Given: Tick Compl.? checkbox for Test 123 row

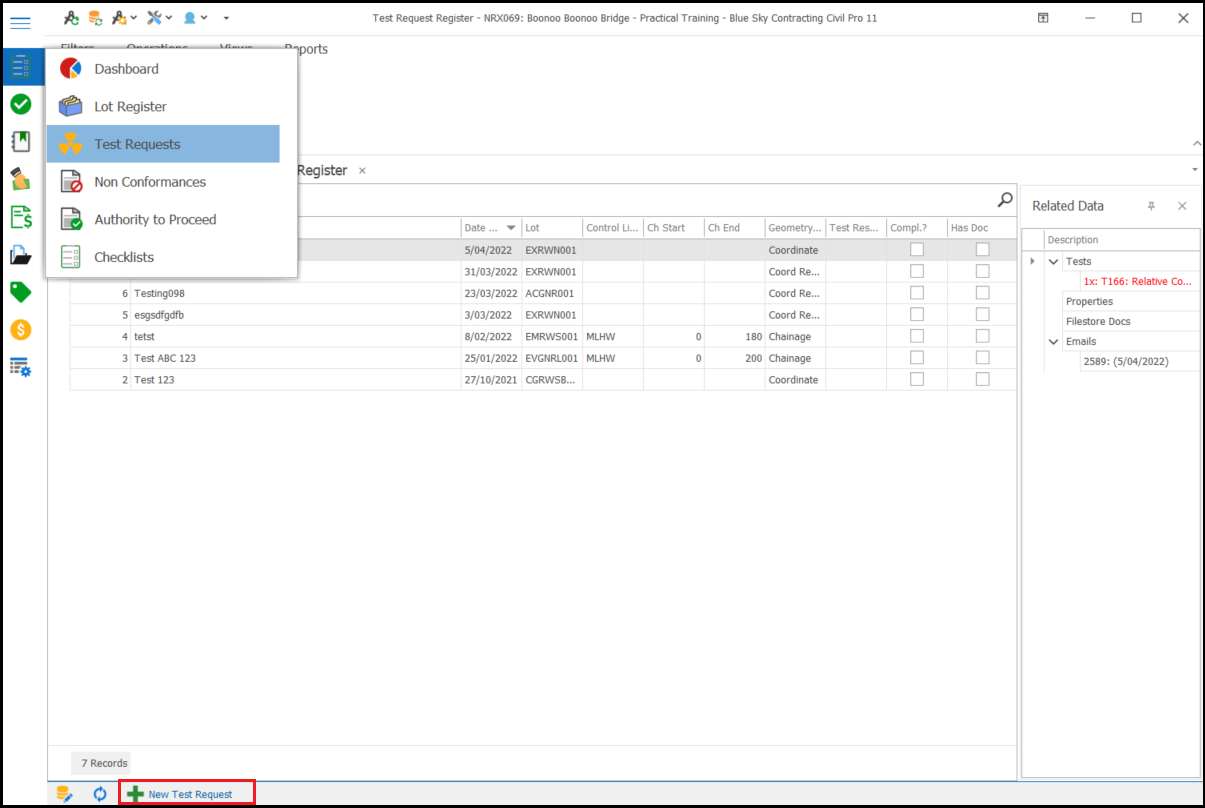Looking at the screenshot, I should [916, 380].
